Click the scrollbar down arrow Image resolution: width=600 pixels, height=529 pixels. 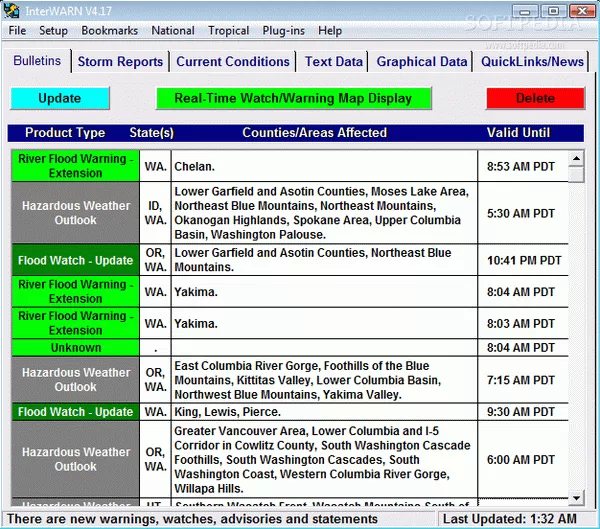[x=576, y=498]
